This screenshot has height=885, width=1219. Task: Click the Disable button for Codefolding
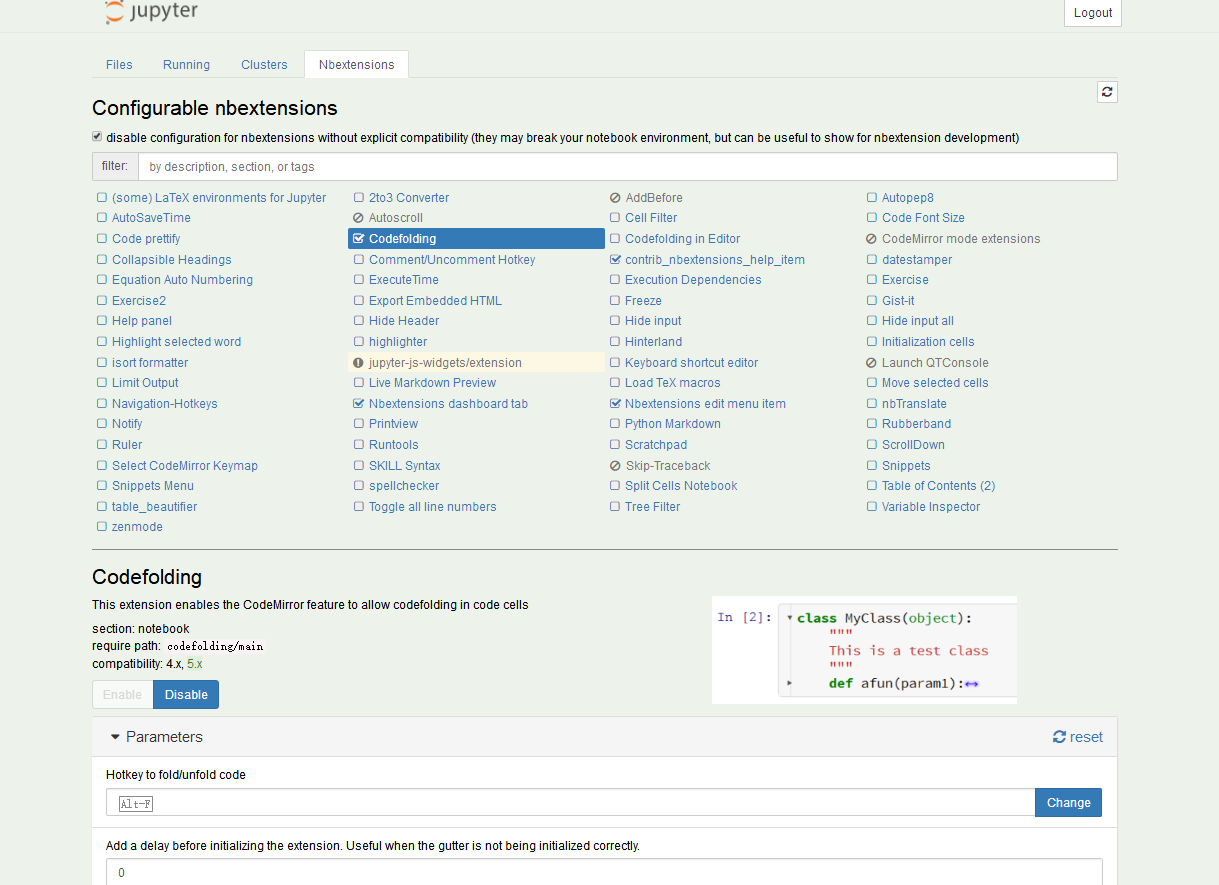click(186, 695)
